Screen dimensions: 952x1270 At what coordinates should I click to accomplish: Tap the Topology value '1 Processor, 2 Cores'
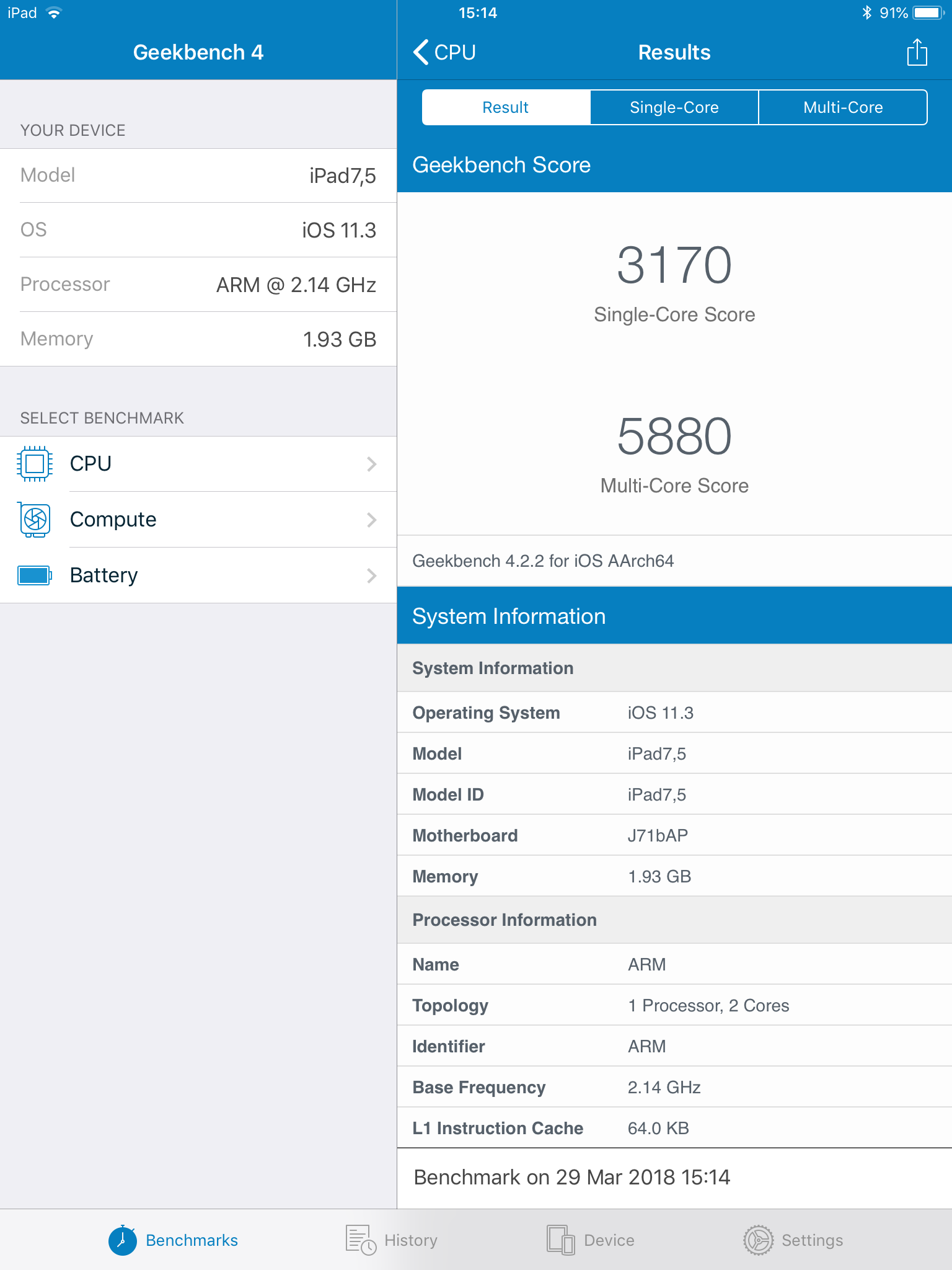[x=708, y=1005]
